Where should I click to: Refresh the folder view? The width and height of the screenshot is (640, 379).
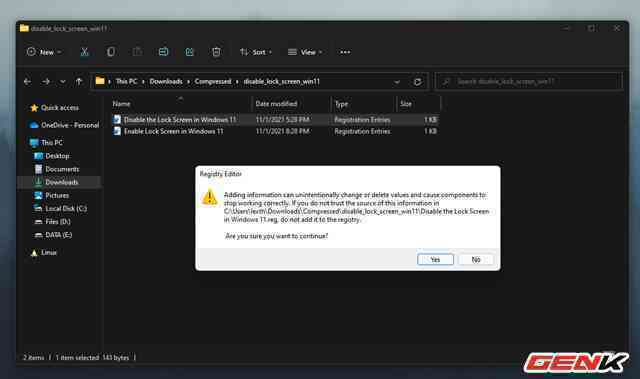click(x=418, y=82)
